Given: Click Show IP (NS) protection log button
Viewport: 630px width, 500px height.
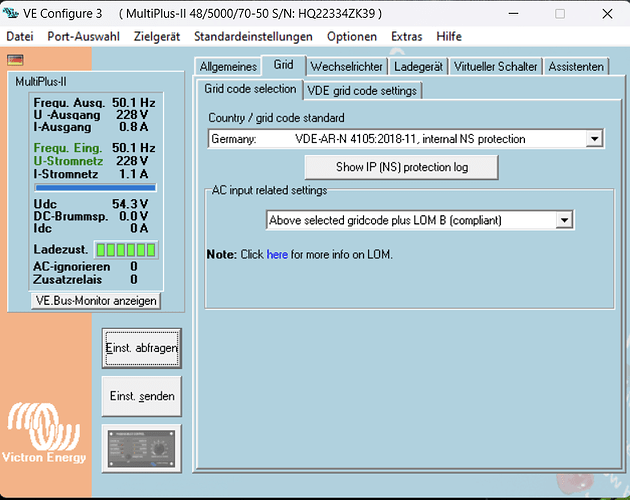Looking at the screenshot, I should tap(401, 167).
